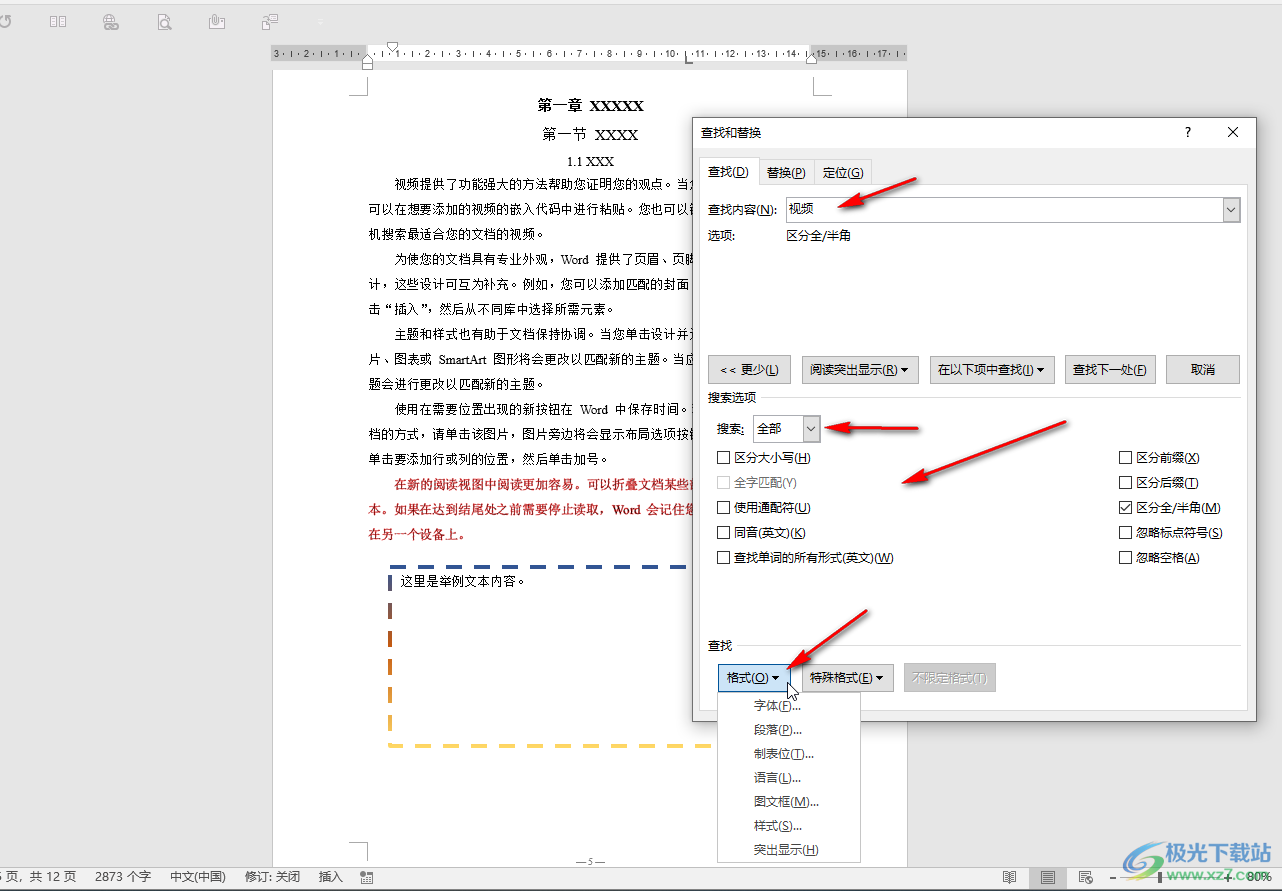
Task: Click the 不限定格式 button
Action: (x=950, y=678)
